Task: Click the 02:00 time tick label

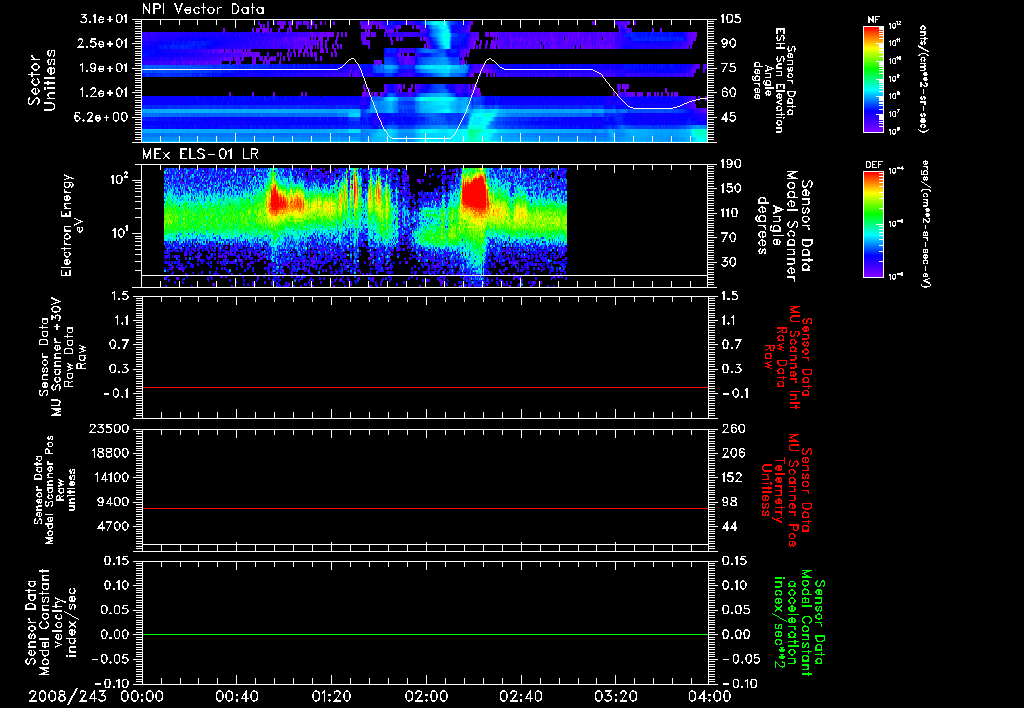Action: 426,696
